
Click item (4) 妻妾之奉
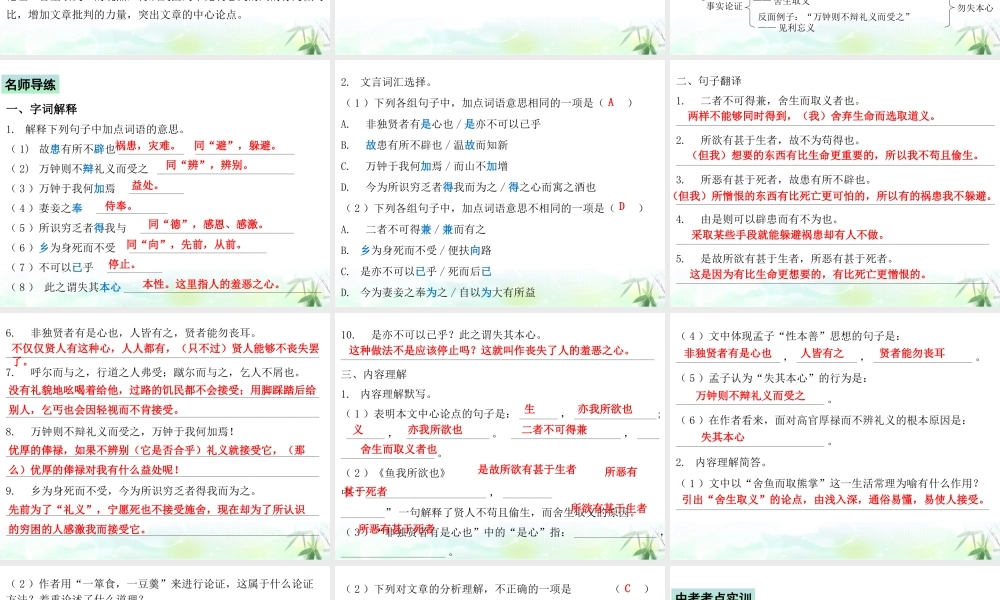point(45,208)
